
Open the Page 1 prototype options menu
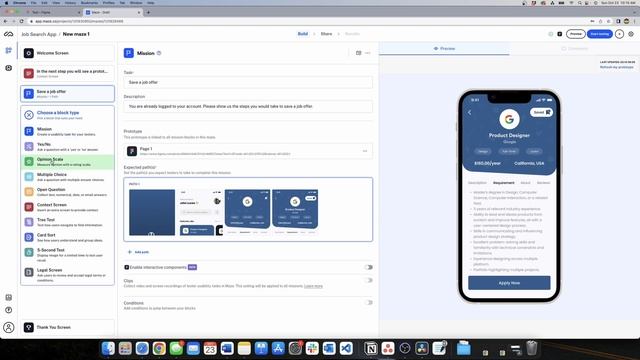coord(365,151)
